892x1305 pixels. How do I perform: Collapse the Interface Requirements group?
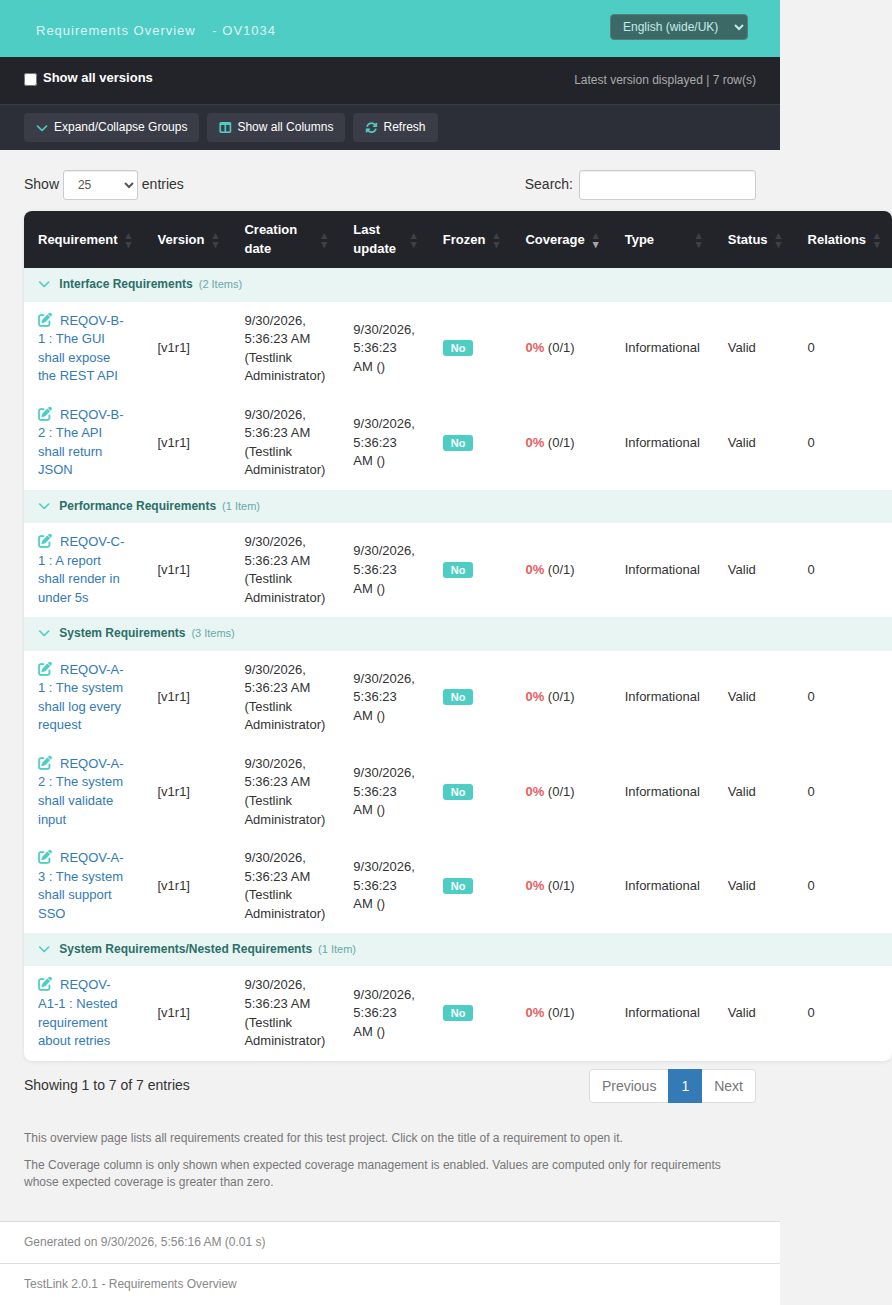click(44, 284)
